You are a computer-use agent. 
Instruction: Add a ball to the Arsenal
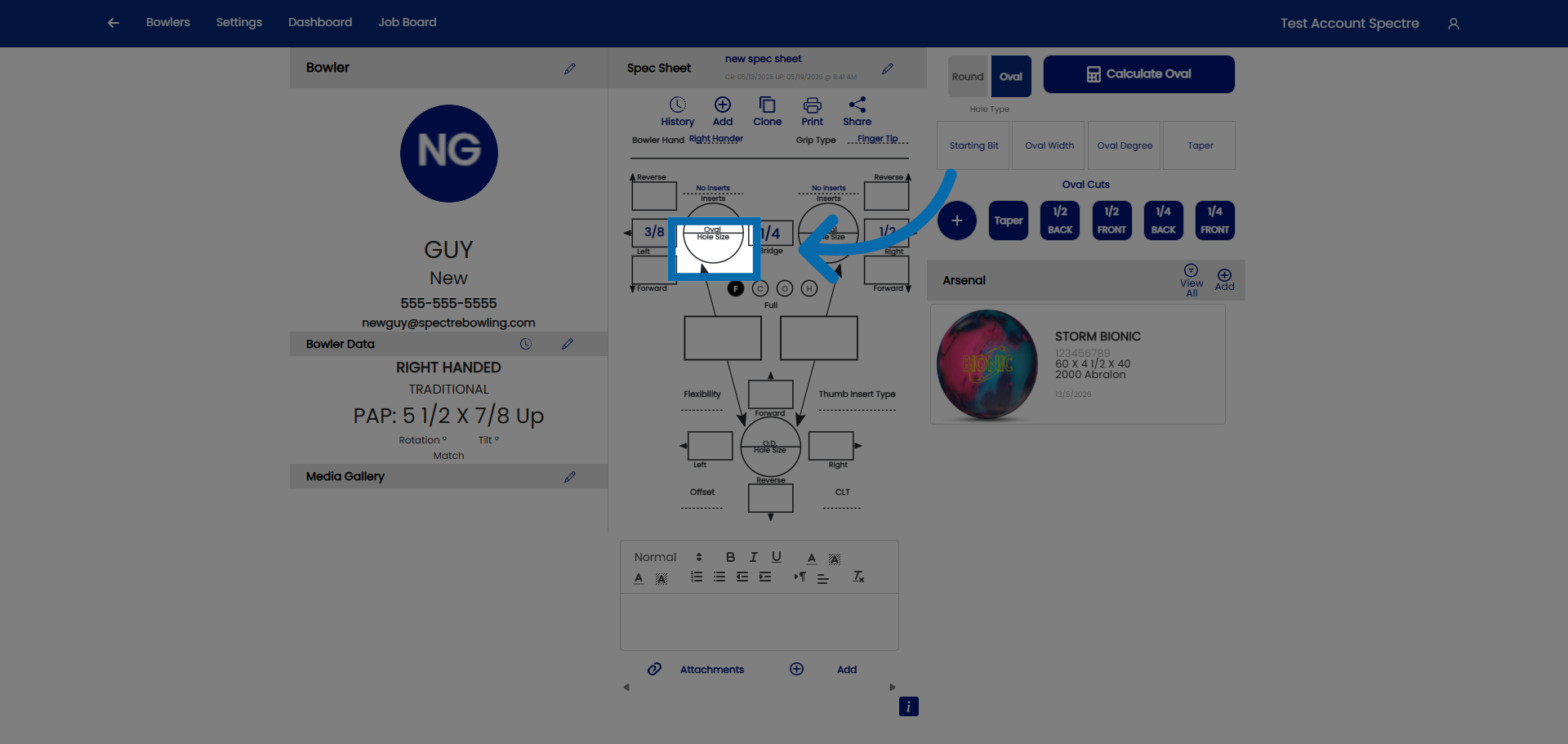coord(1225,280)
